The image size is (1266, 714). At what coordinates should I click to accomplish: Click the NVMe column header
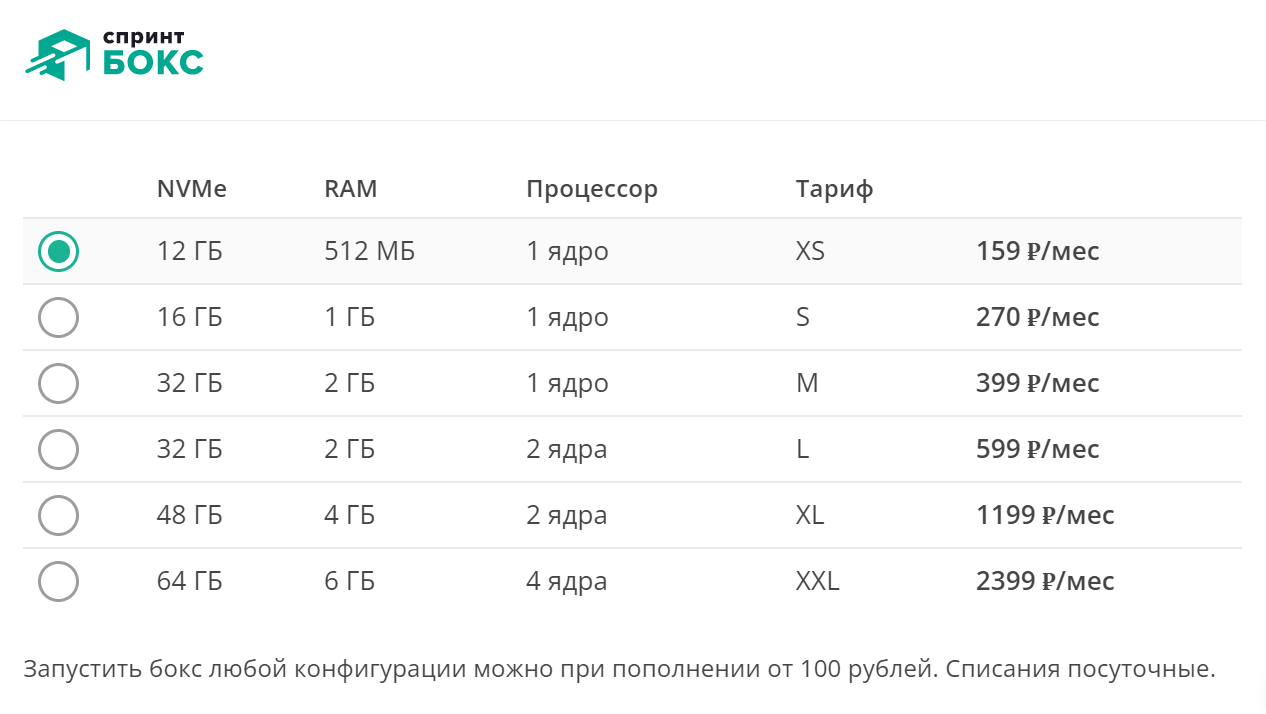point(192,188)
